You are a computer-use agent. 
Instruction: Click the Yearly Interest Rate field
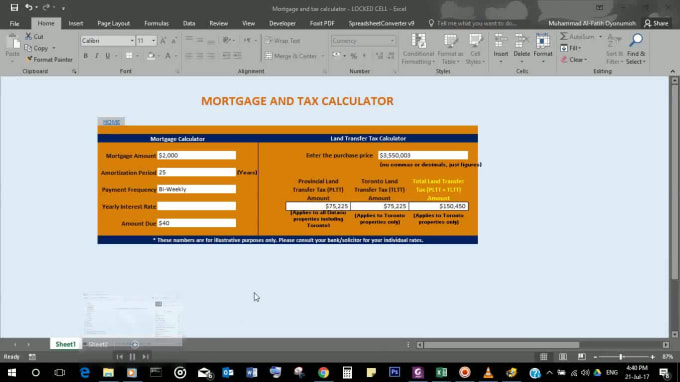click(x=196, y=206)
